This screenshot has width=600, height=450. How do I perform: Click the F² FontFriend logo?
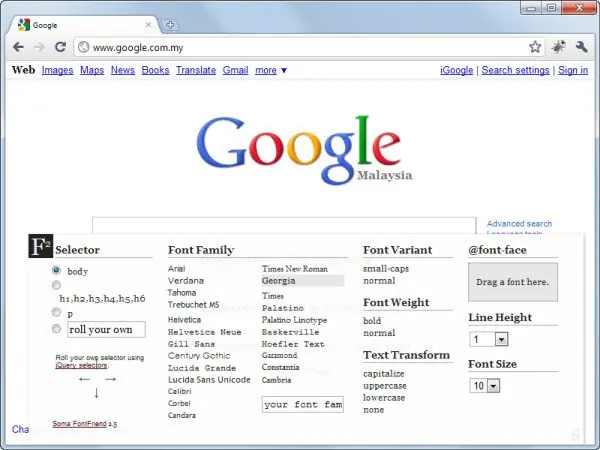point(41,246)
